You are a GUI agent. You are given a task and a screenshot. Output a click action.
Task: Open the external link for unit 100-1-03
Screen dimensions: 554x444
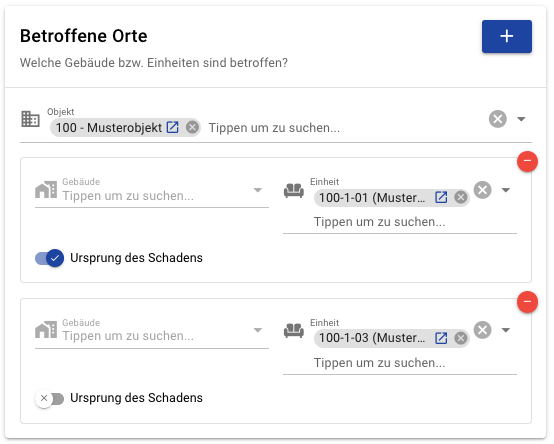(441, 338)
